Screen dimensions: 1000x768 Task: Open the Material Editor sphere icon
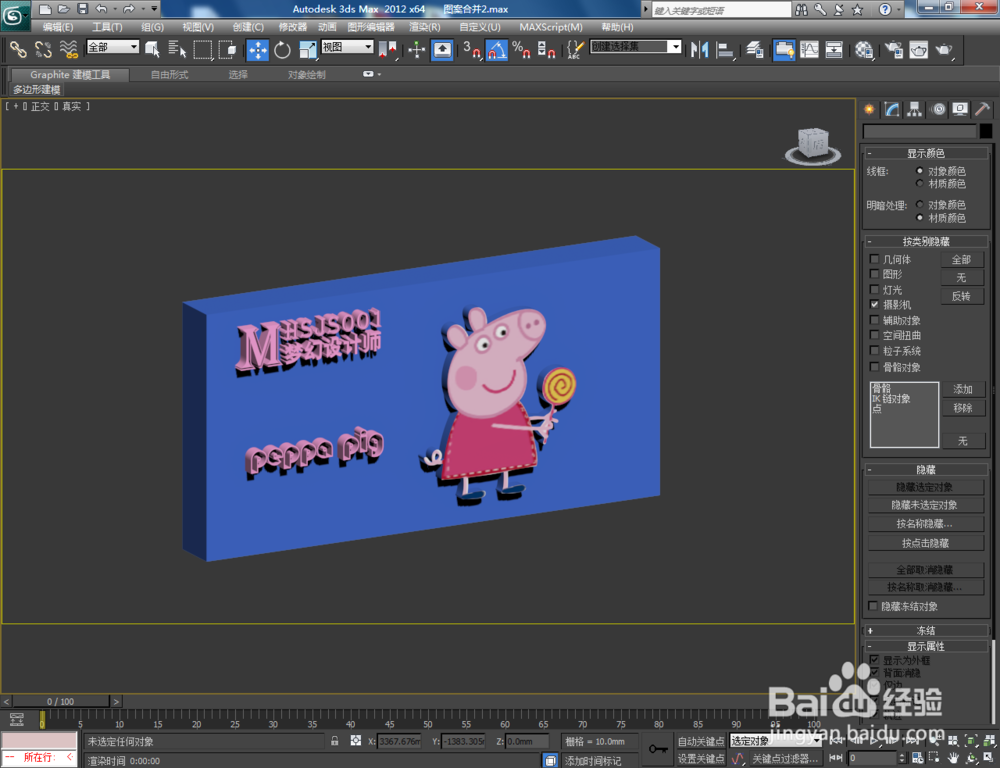[864, 49]
